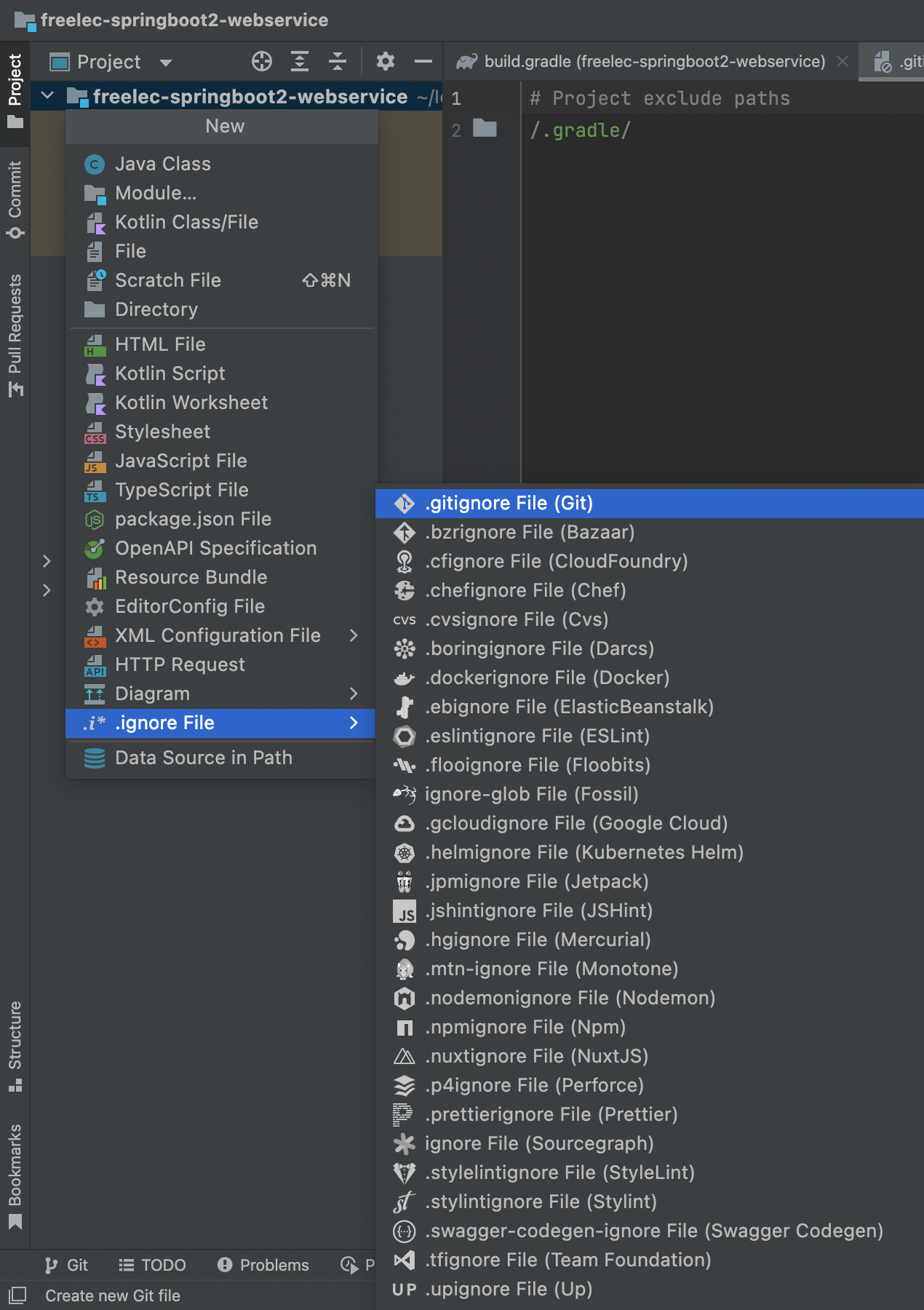Choose Kotlin Script
Viewport: 924px width, 1310px height.
point(221,373)
